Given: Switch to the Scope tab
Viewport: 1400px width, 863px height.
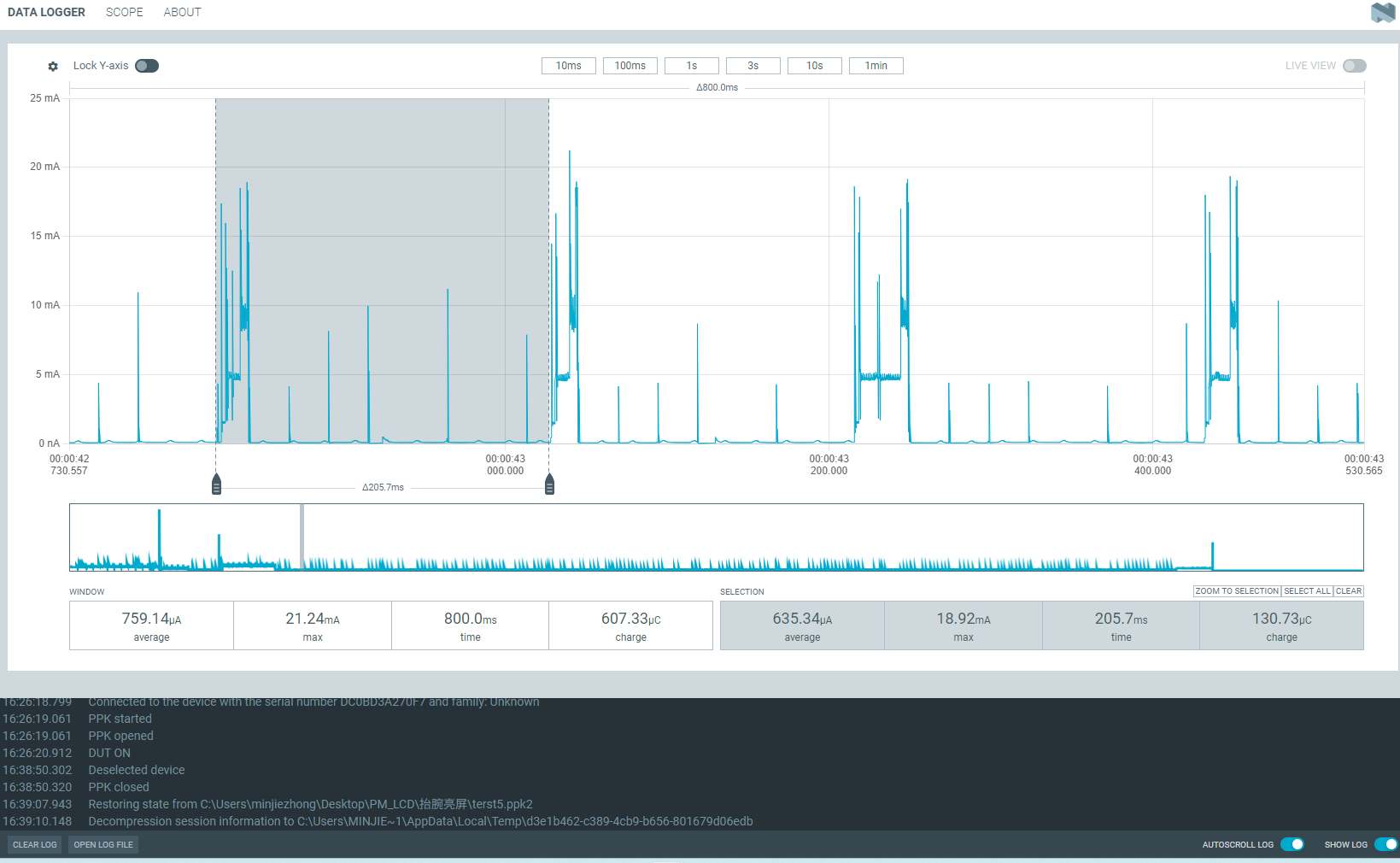Looking at the screenshot, I should (x=125, y=12).
